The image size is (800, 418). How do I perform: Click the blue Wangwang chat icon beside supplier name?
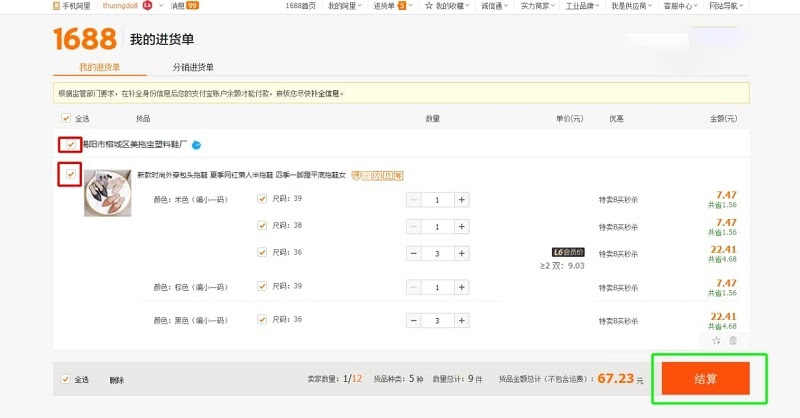coord(196,145)
